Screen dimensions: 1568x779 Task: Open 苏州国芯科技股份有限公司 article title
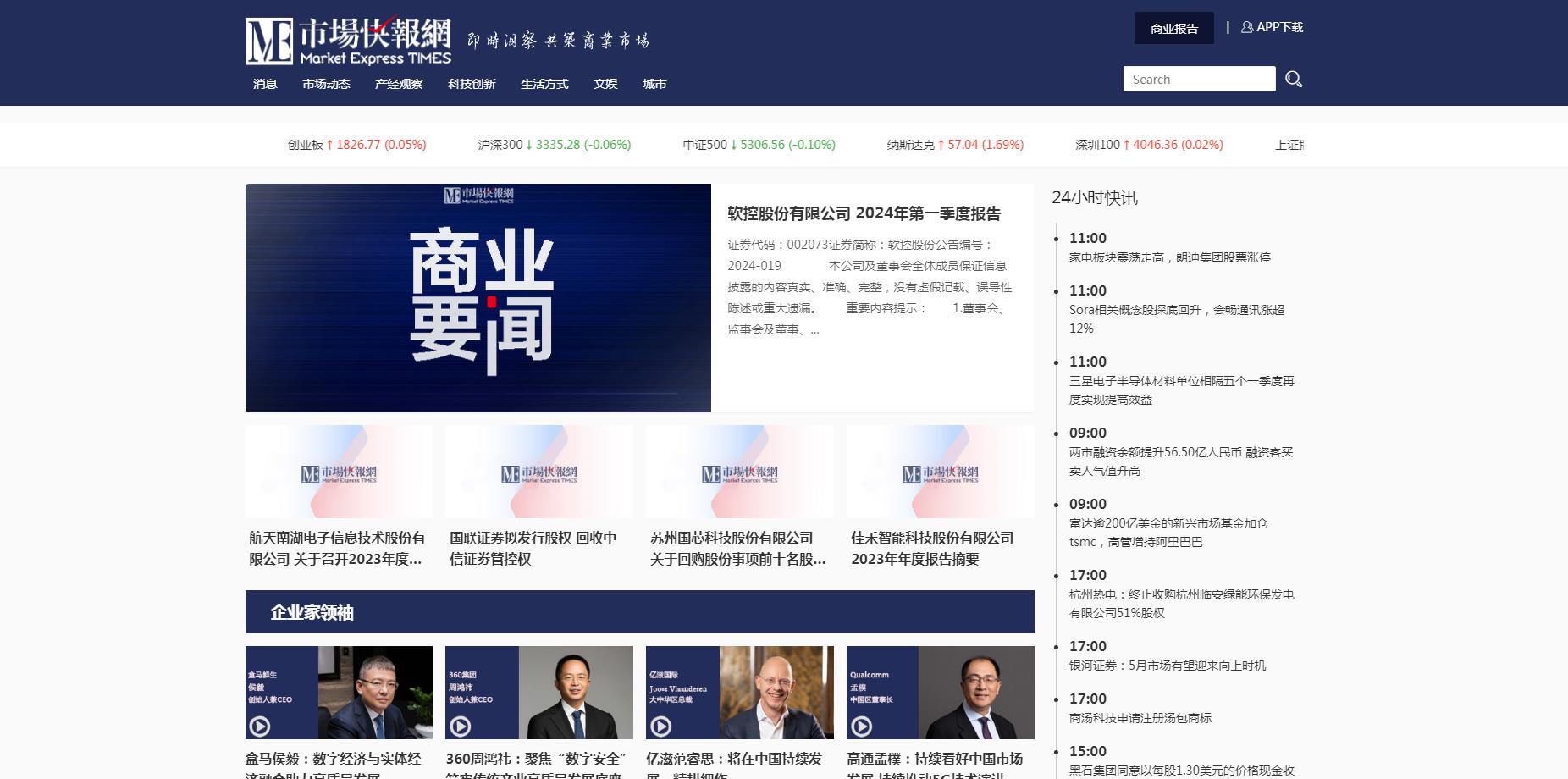click(x=737, y=548)
